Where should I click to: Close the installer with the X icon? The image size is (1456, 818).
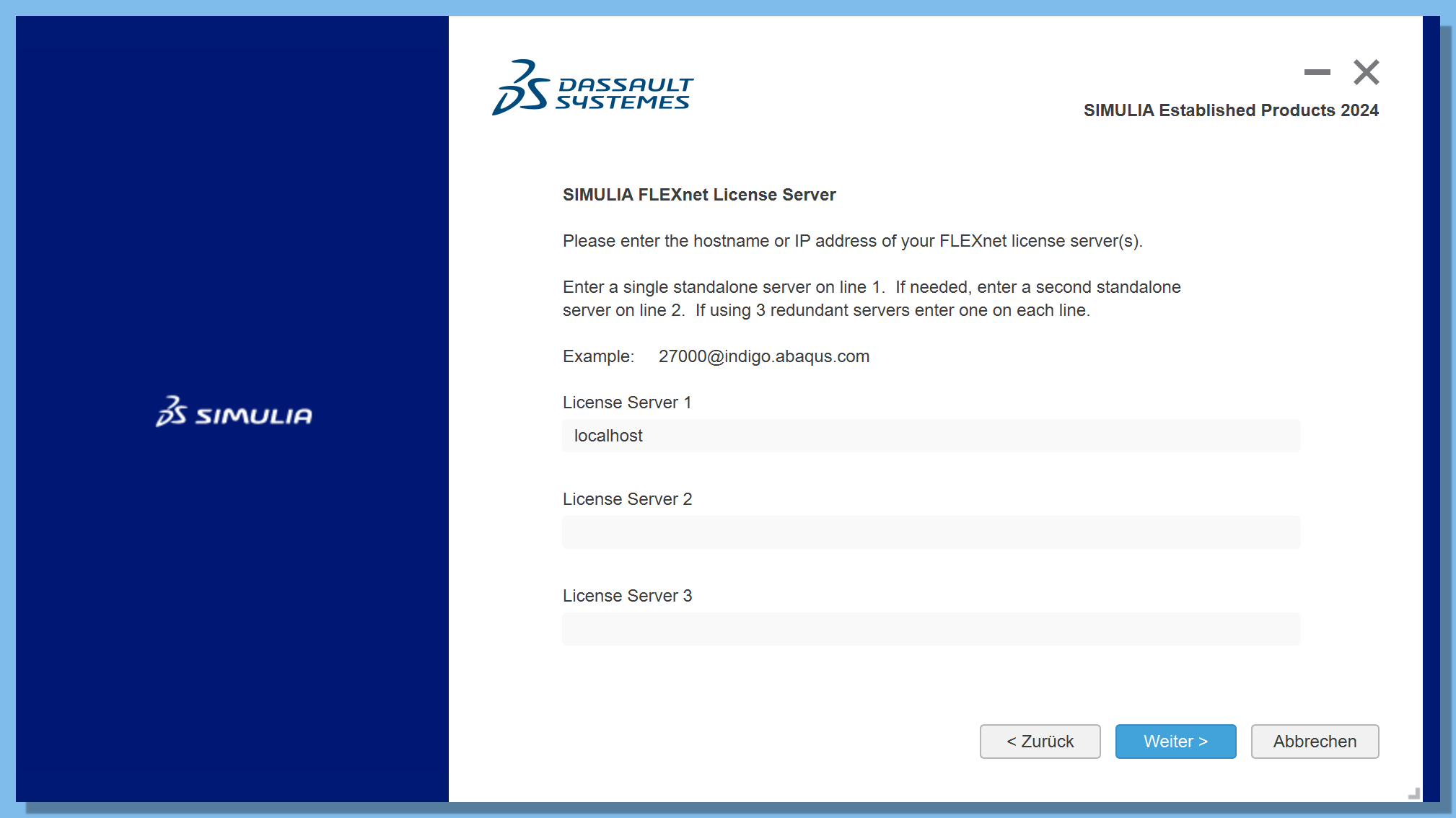click(1366, 72)
